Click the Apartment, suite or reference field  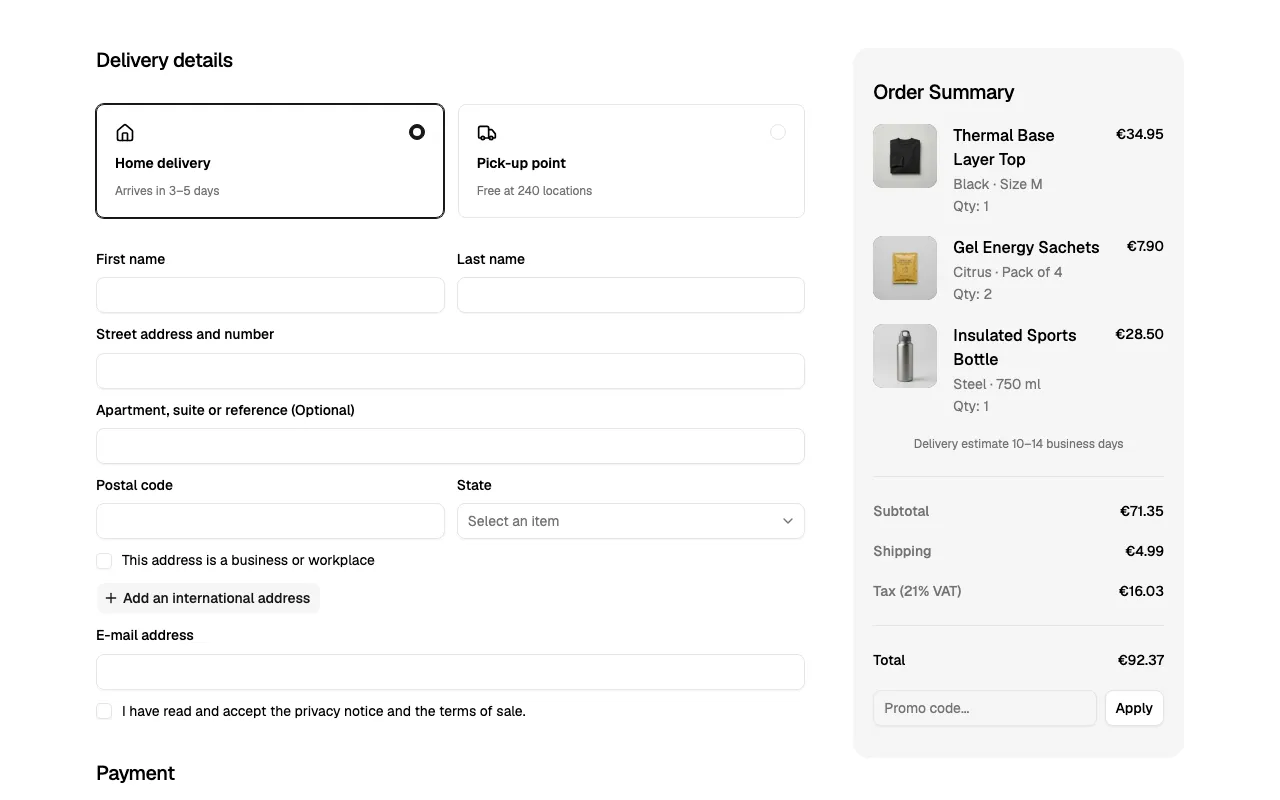pyautogui.click(x=450, y=446)
